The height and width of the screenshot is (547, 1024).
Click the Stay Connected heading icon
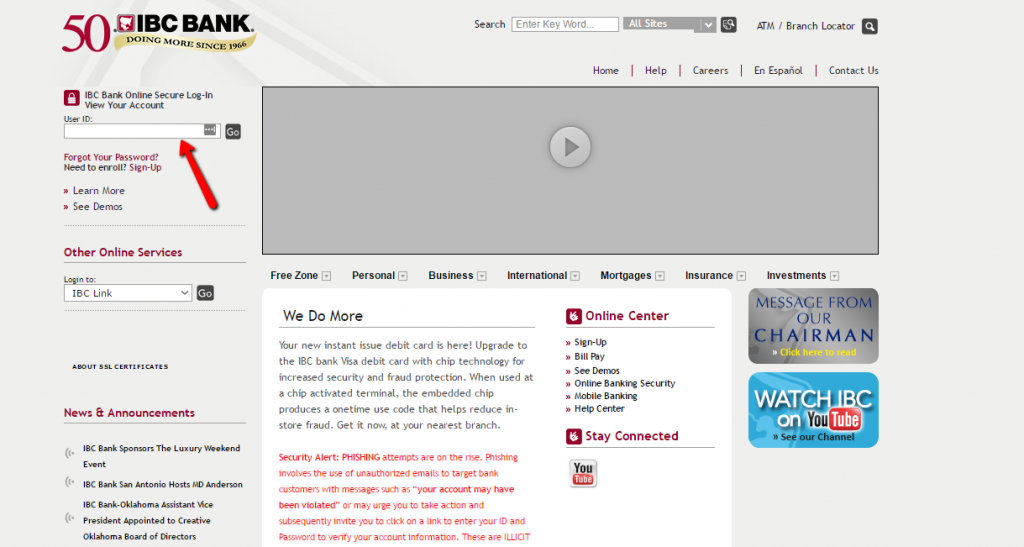573,436
